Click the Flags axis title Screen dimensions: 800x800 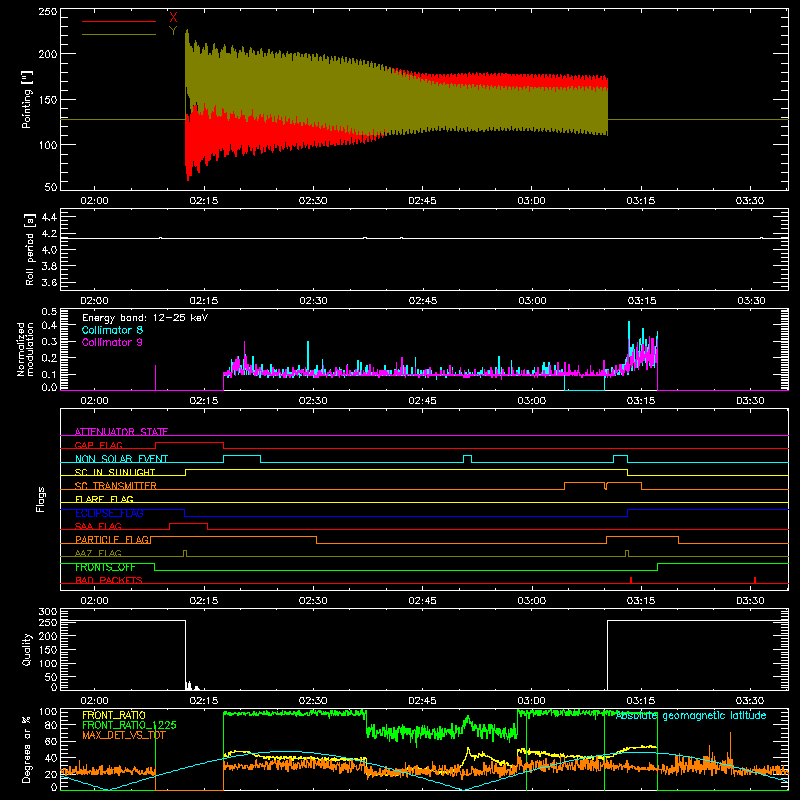[x=40, y=499]
